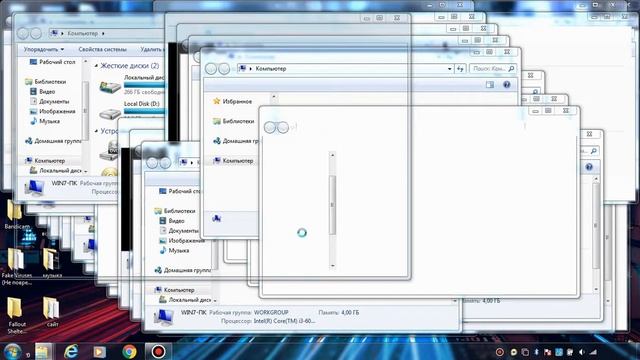Go forward in the Избранное Explorer window
640x360 pixels.
pos(224,69)
